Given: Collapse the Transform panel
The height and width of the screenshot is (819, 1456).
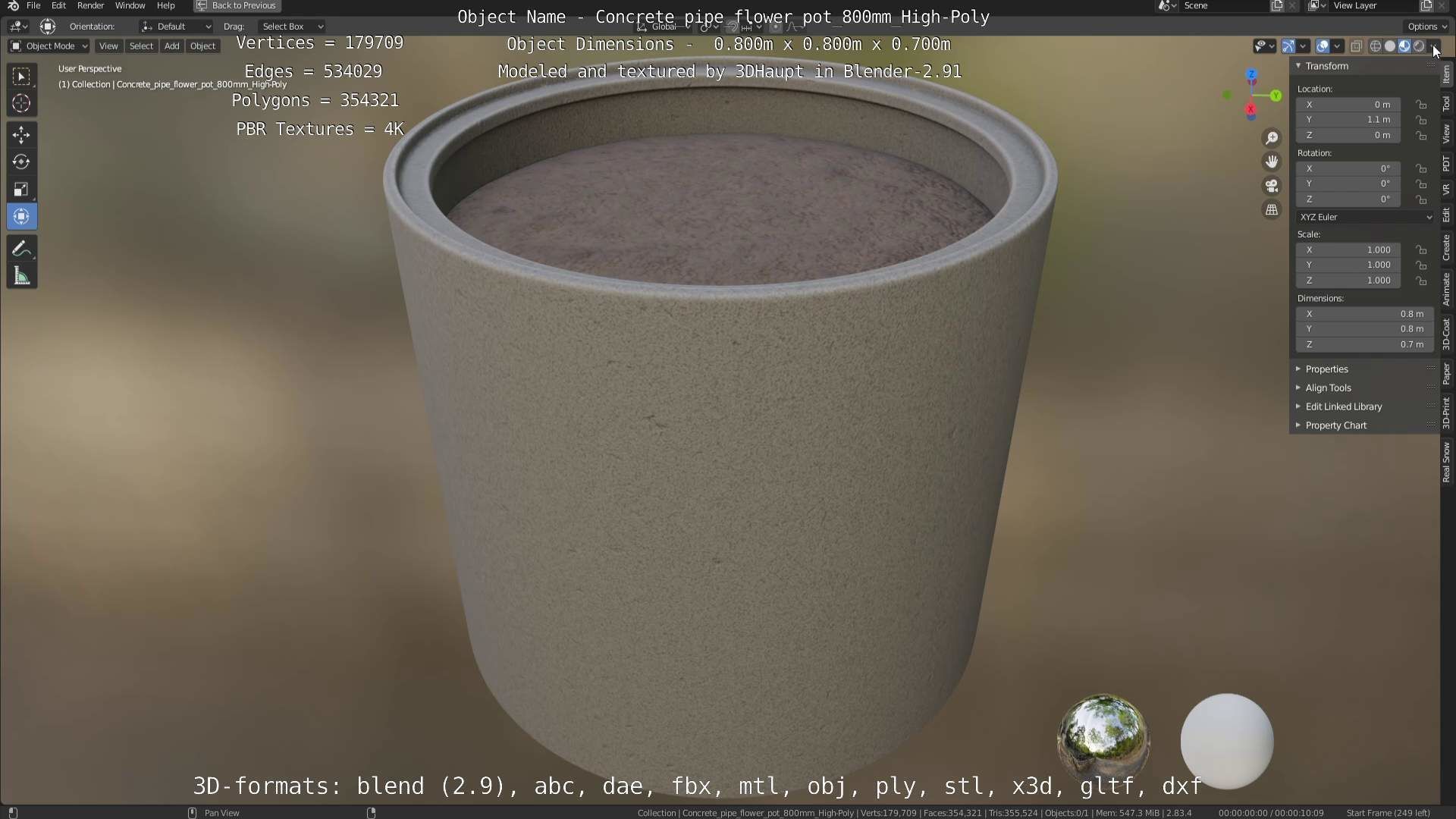Looking at the screenshot, I should coord(1298,66).
